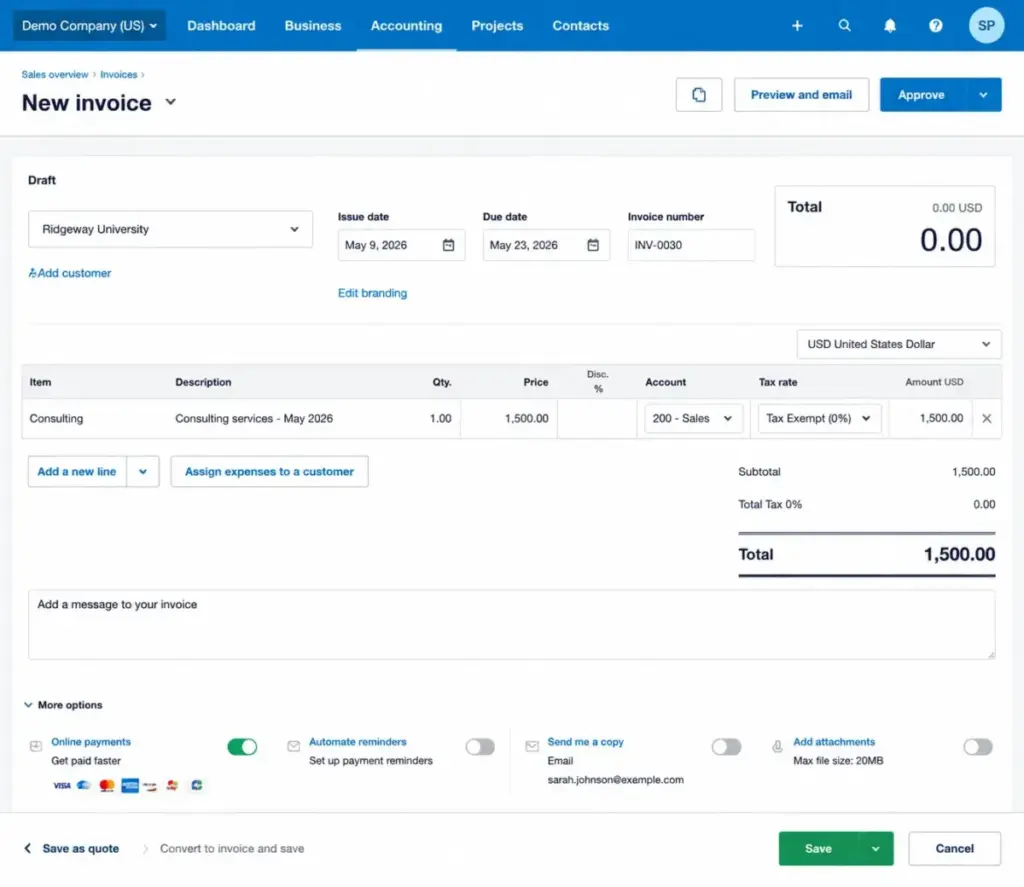1024x887 pixels.
Task: Open search via magnifier icon
Action: [x=844, y=25]
